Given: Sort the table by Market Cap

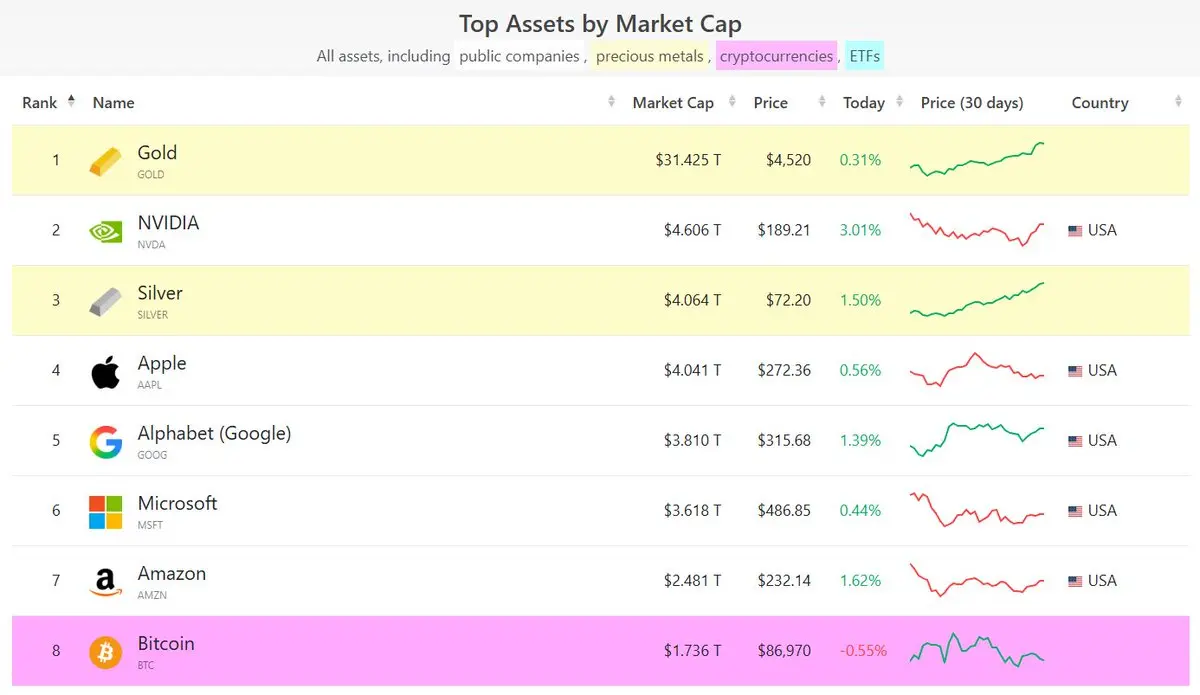Looking at the screenshot, I should pyautogui.click(x=673, y=102).
